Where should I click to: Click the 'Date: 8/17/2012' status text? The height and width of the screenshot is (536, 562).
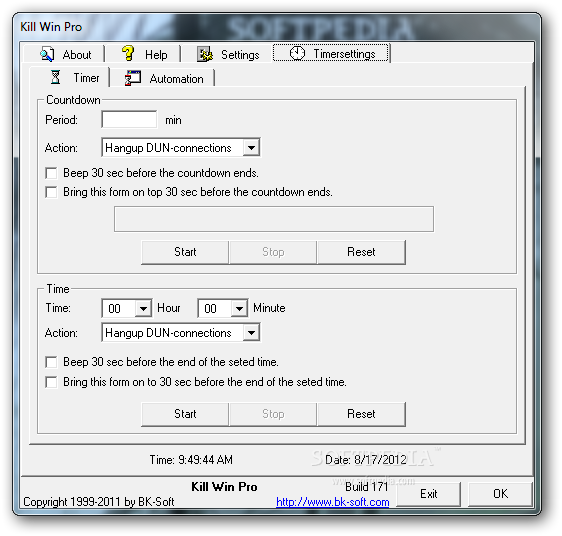tap(366, 460)
